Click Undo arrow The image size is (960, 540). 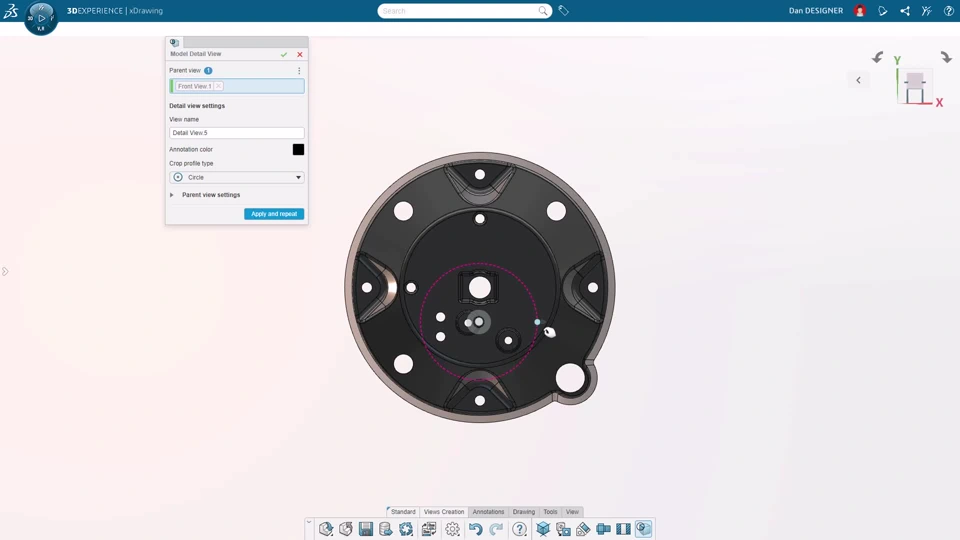click(x=476, y=529)
